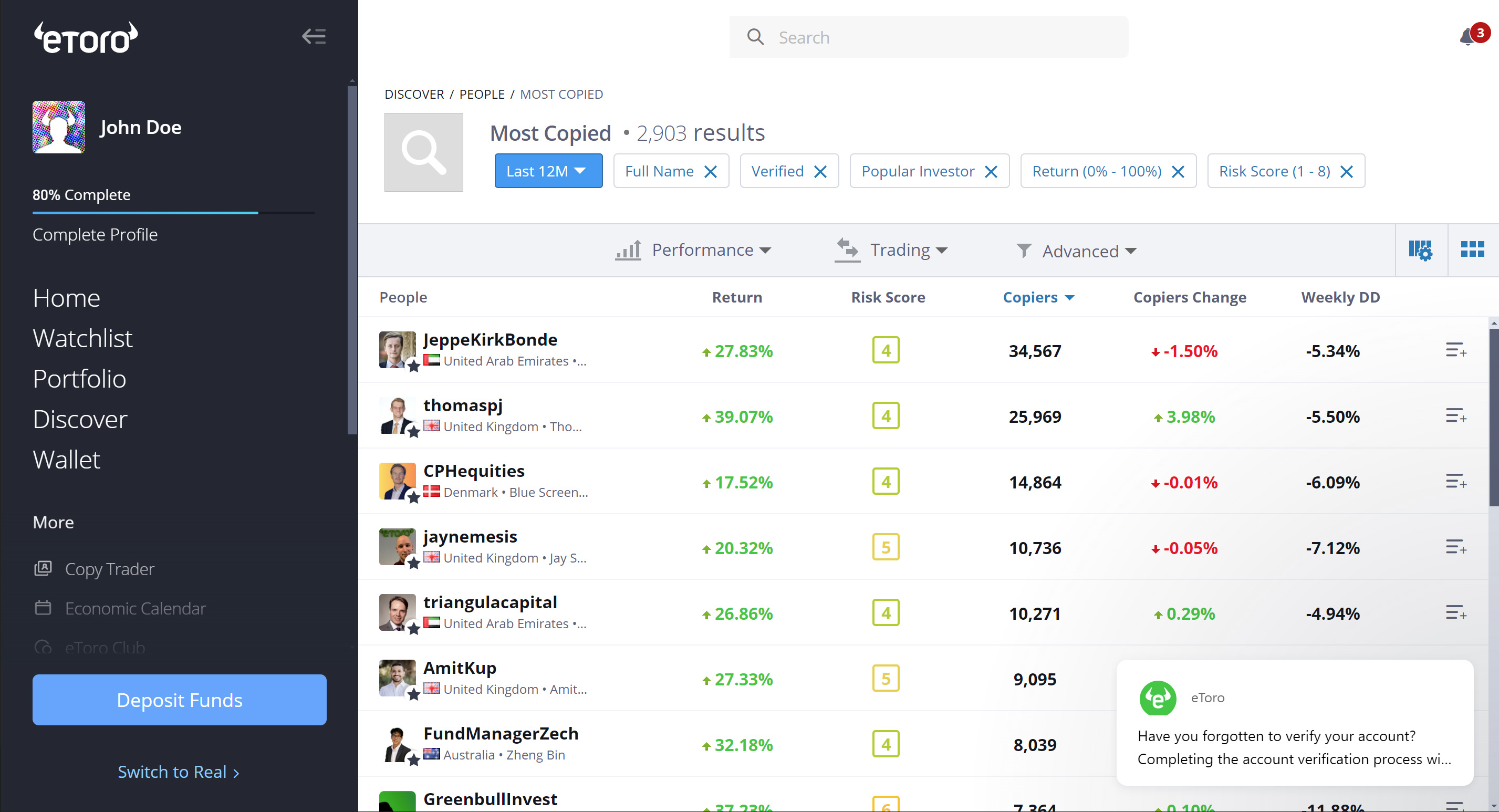Viewport: 1499px width, 812px height.
Task: Click the profile completion progress bar
Action: point(173,213)
